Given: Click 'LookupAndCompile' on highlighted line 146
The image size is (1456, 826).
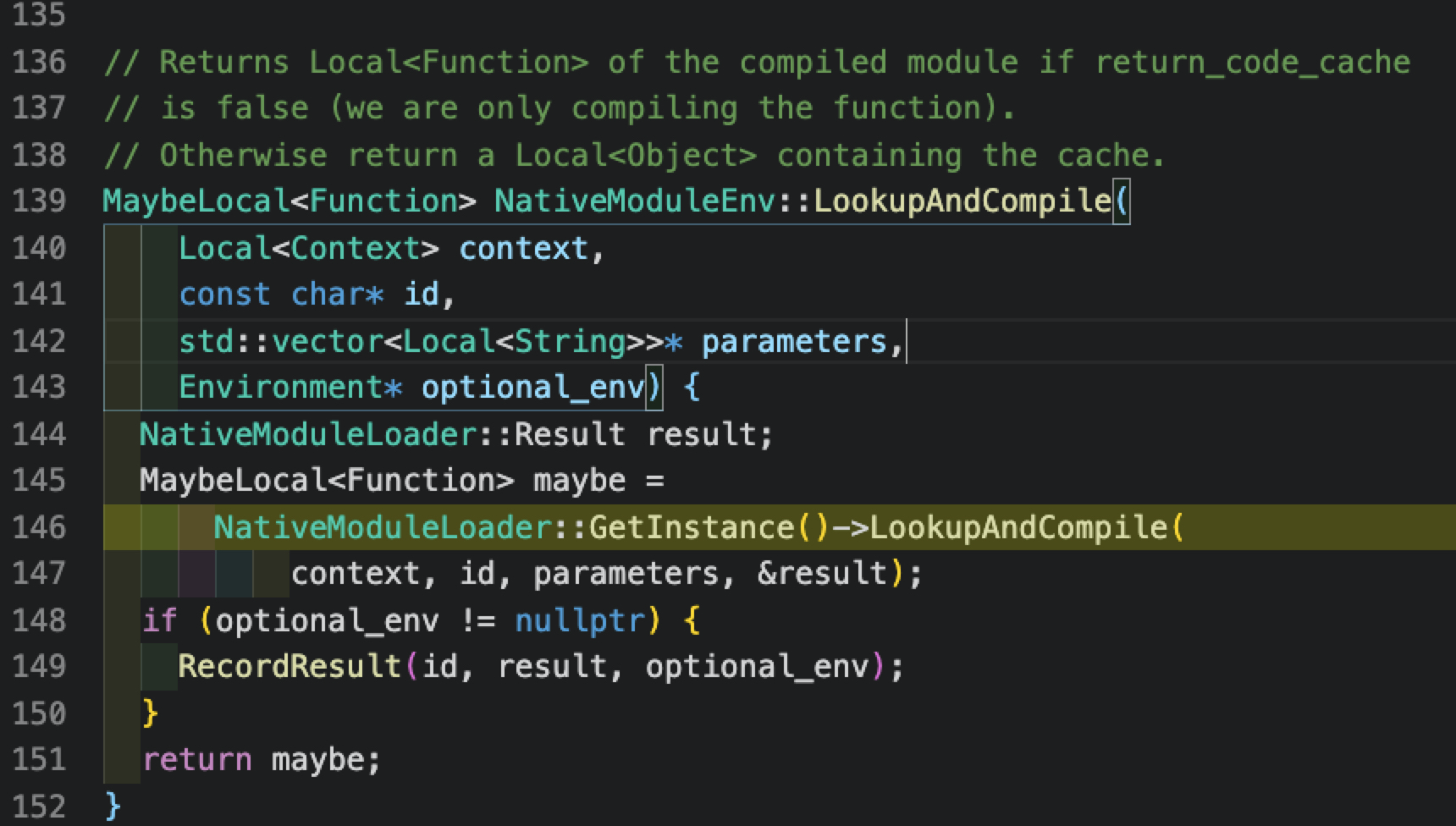Looking at the screenshot, I should pyautogui.click(x=1018, y=527).
